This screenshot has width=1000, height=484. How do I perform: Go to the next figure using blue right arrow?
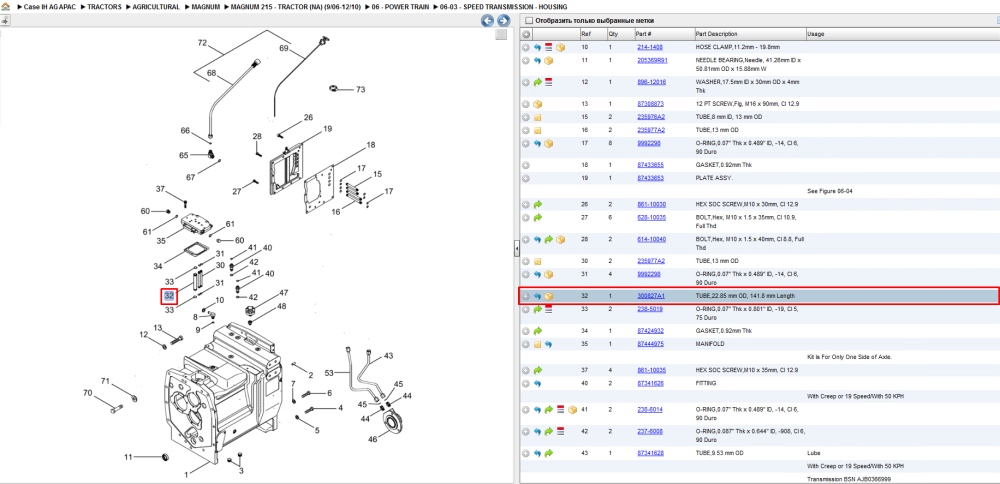tap(503, 21)
